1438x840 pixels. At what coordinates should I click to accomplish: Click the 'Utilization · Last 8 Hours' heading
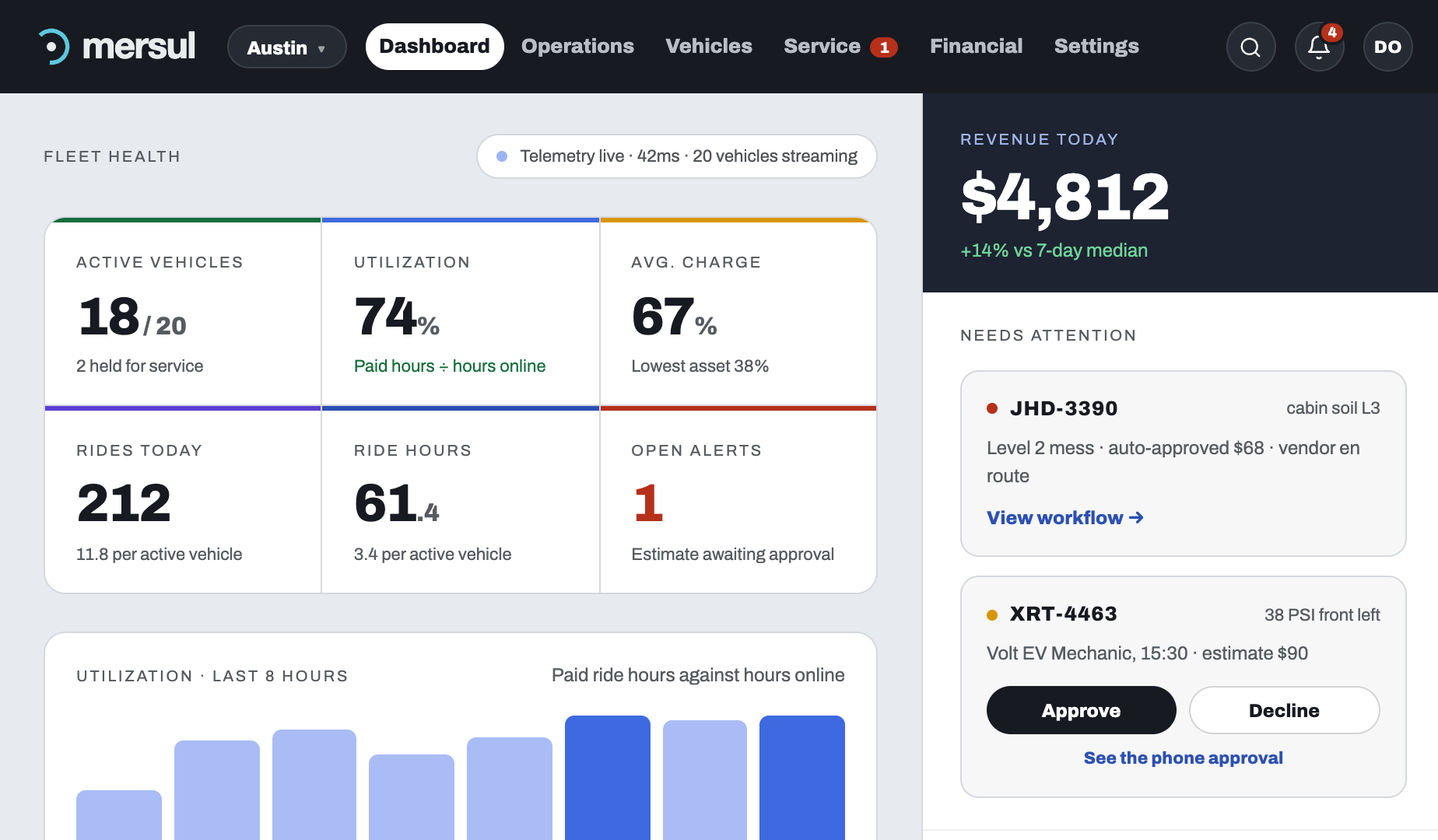(212, 676)
